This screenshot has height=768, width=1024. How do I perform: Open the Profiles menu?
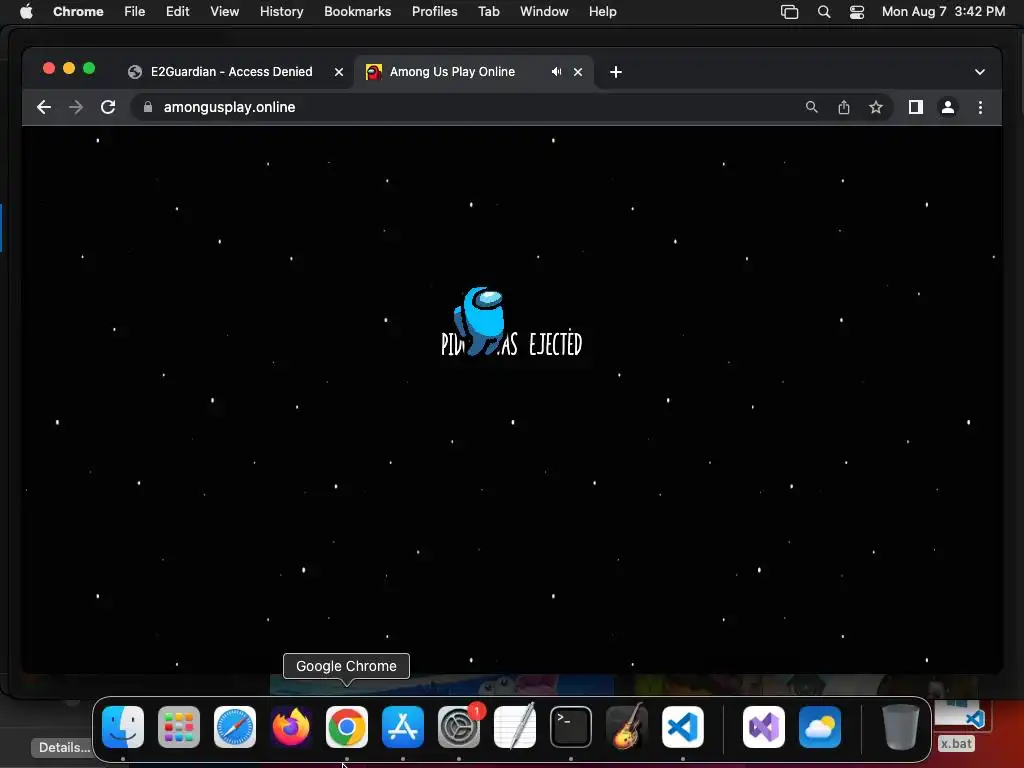434,12
